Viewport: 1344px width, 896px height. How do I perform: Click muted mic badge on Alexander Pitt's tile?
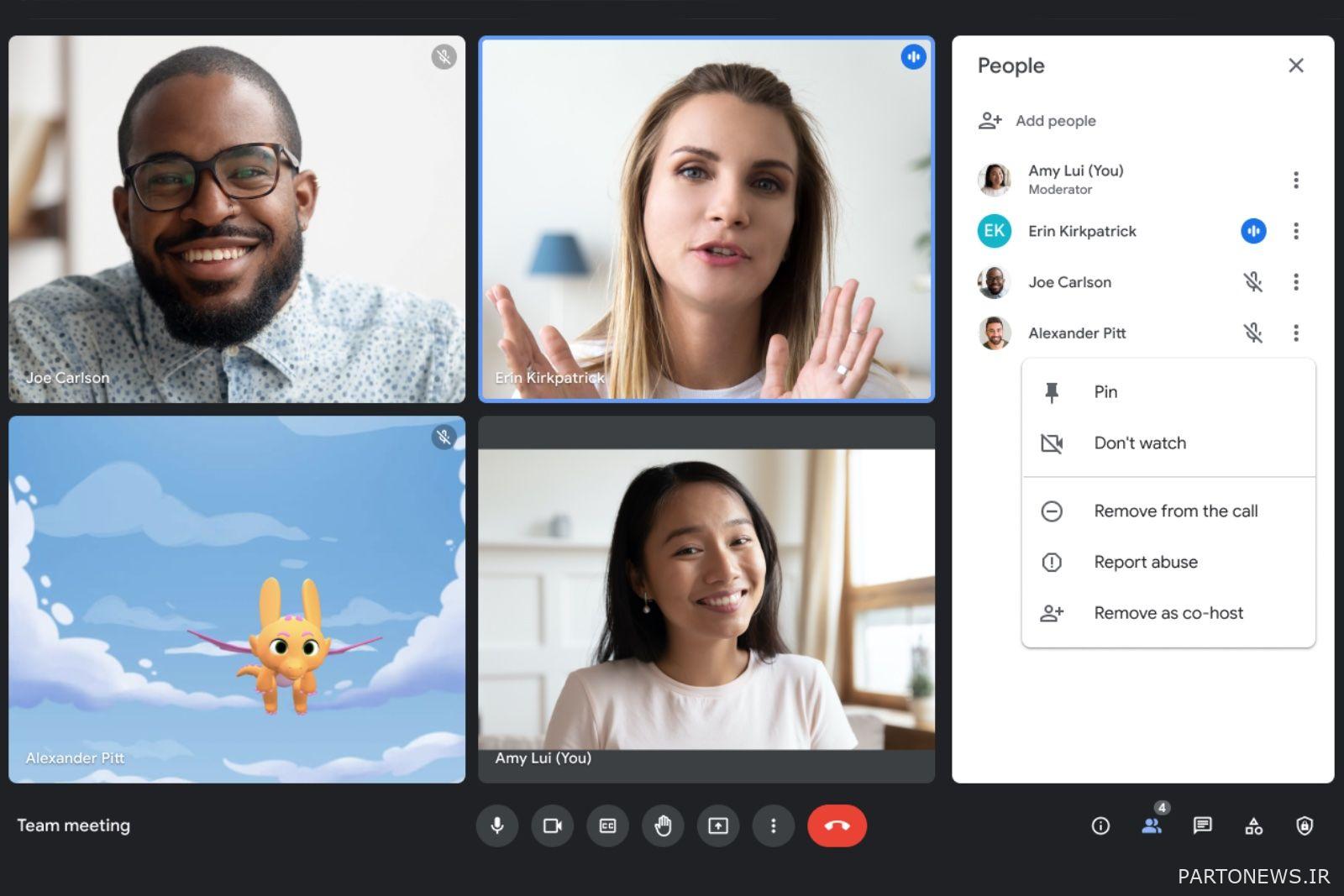444,438
